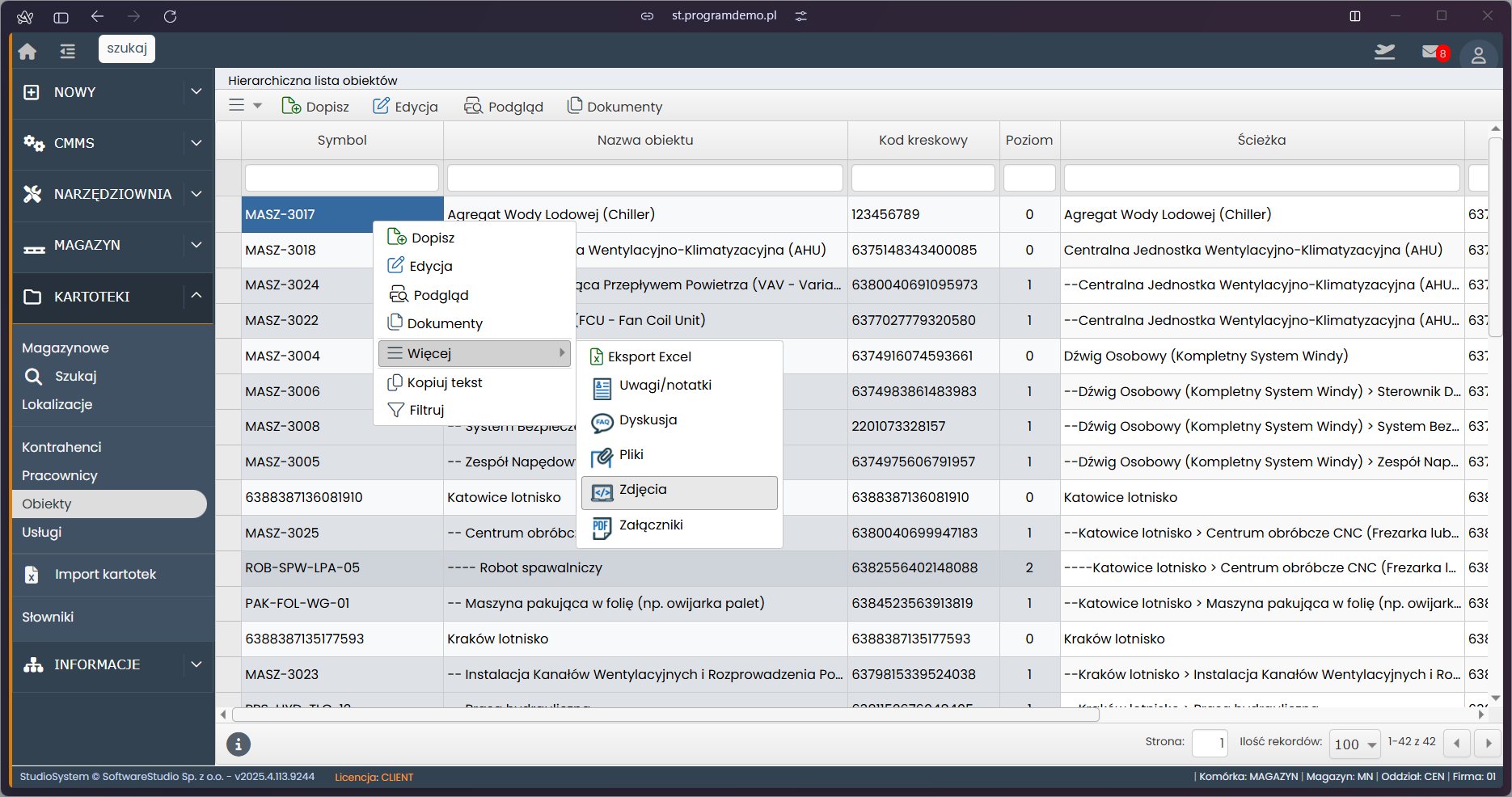Open the hamburger list menu dropdown
1512x797 pixels.
pyautogui.click(x=245, y=106)
